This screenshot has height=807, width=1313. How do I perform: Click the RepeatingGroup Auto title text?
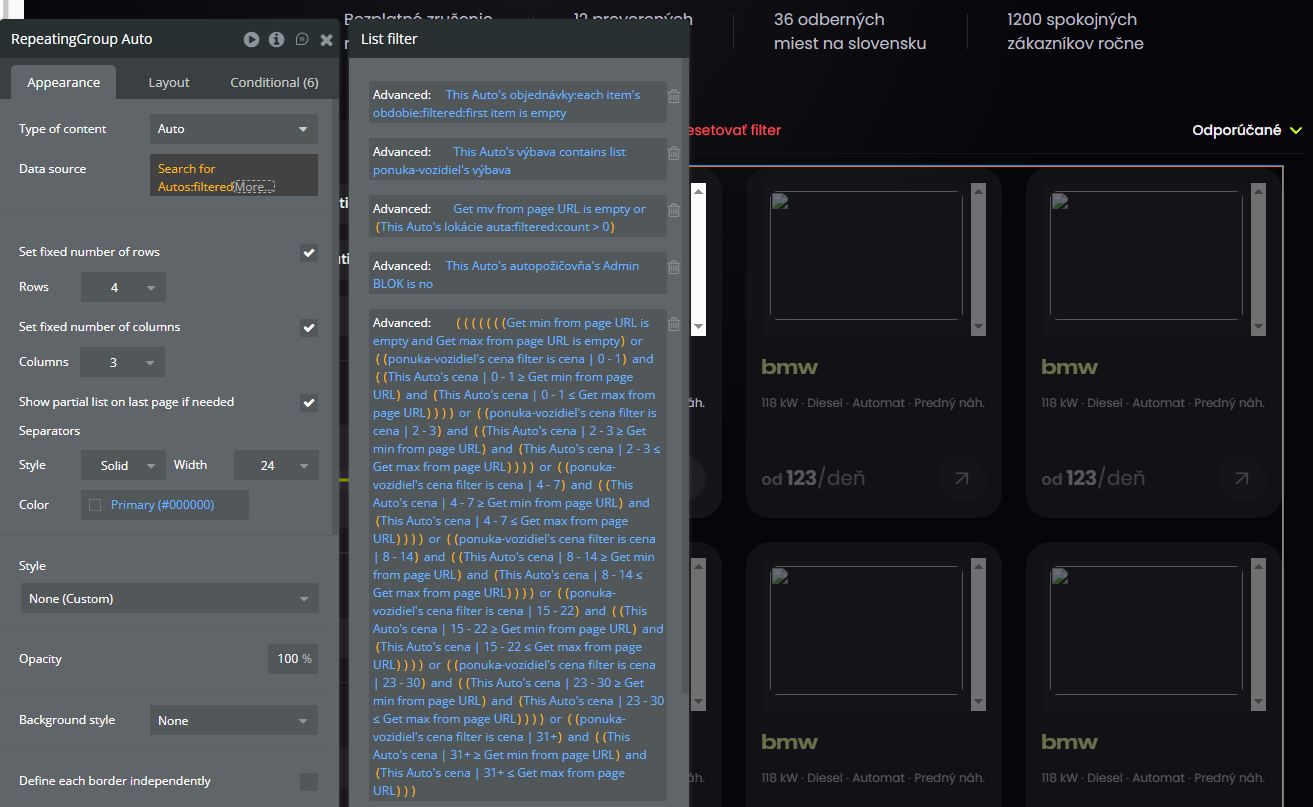click(81, 39)
